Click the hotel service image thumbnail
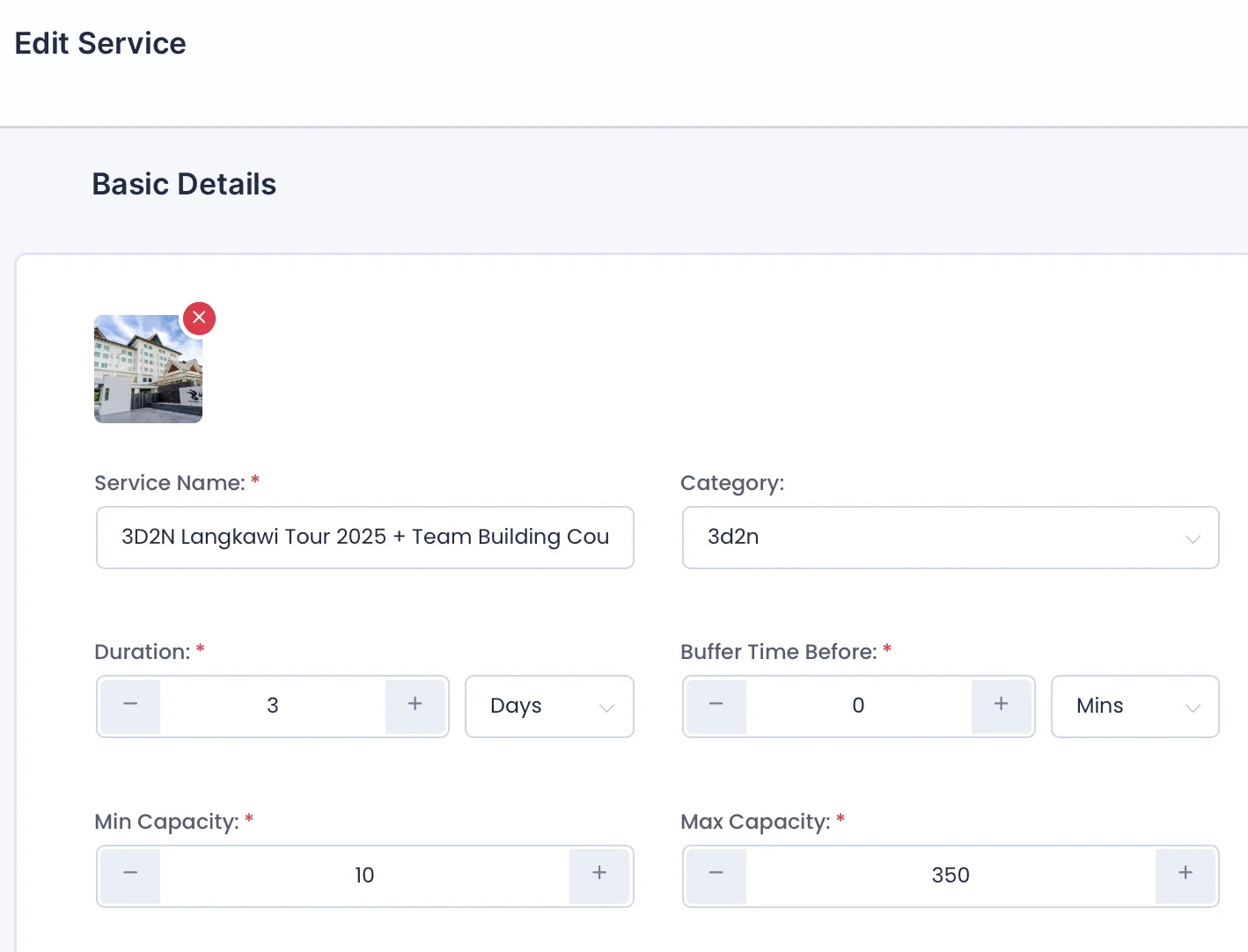The image size is (1248, 952). click(148, 370)
